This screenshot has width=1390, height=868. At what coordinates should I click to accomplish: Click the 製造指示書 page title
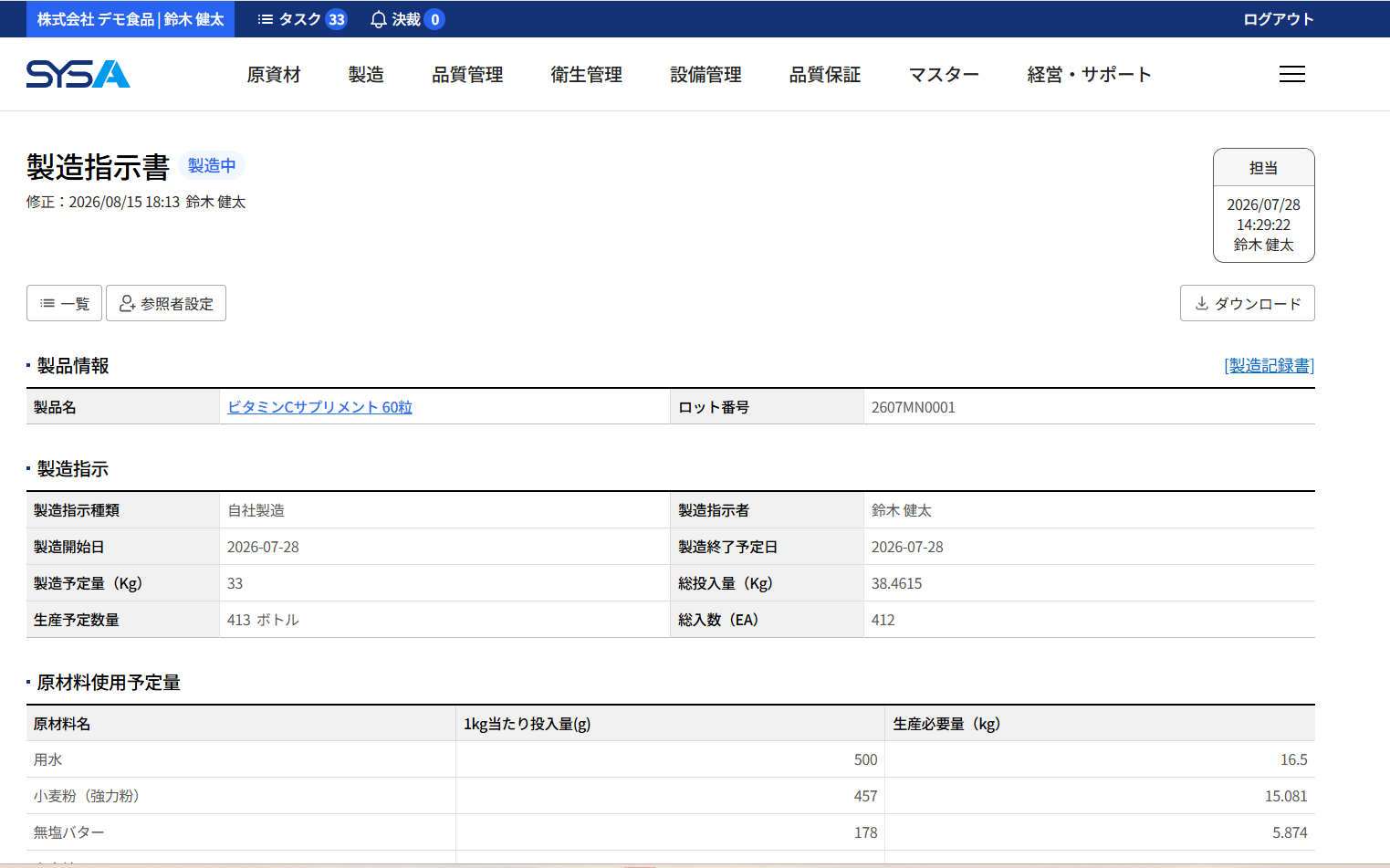pos(99,167)
